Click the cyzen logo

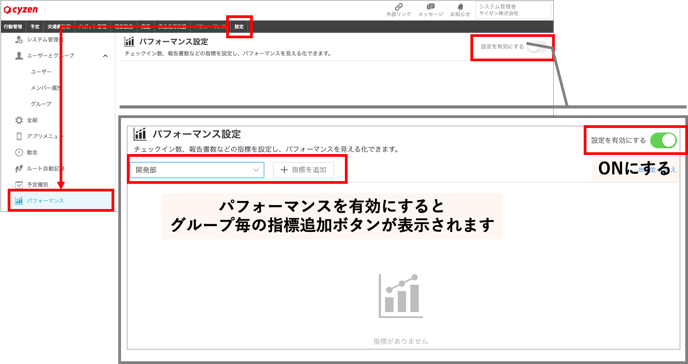click(x=21, y=9)
